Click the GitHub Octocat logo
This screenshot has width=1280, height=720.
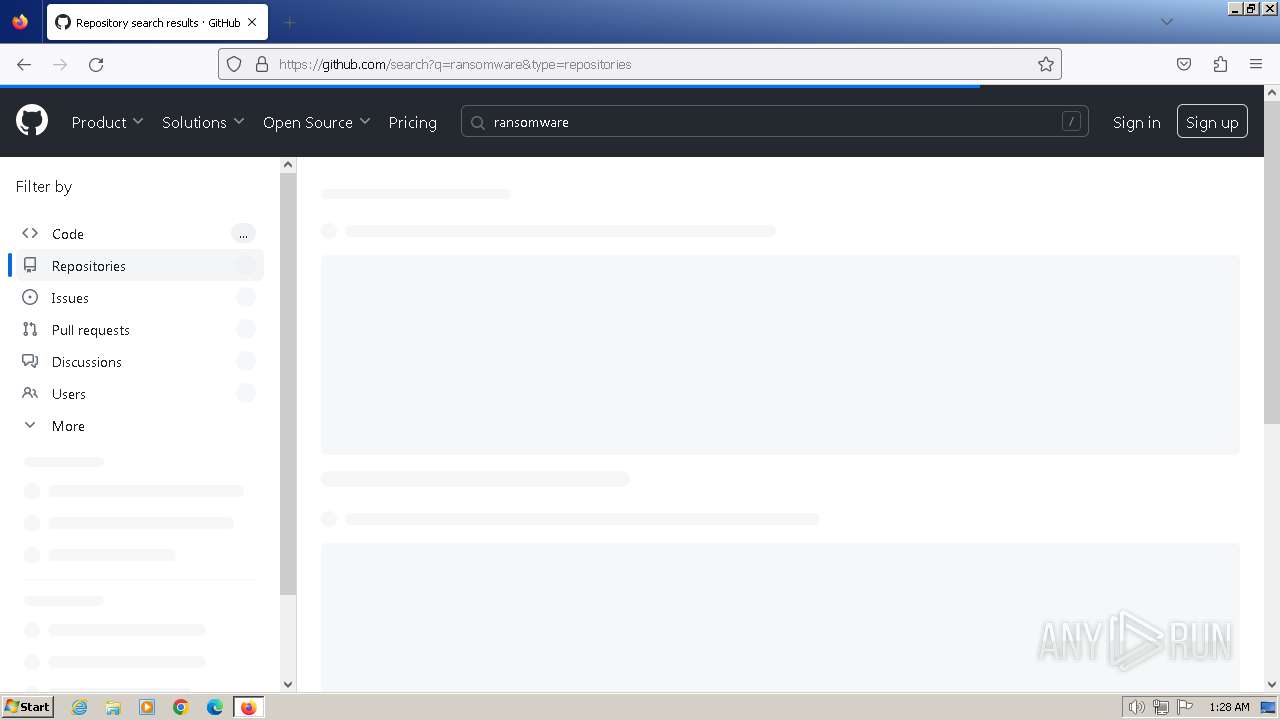coord(32,121)
